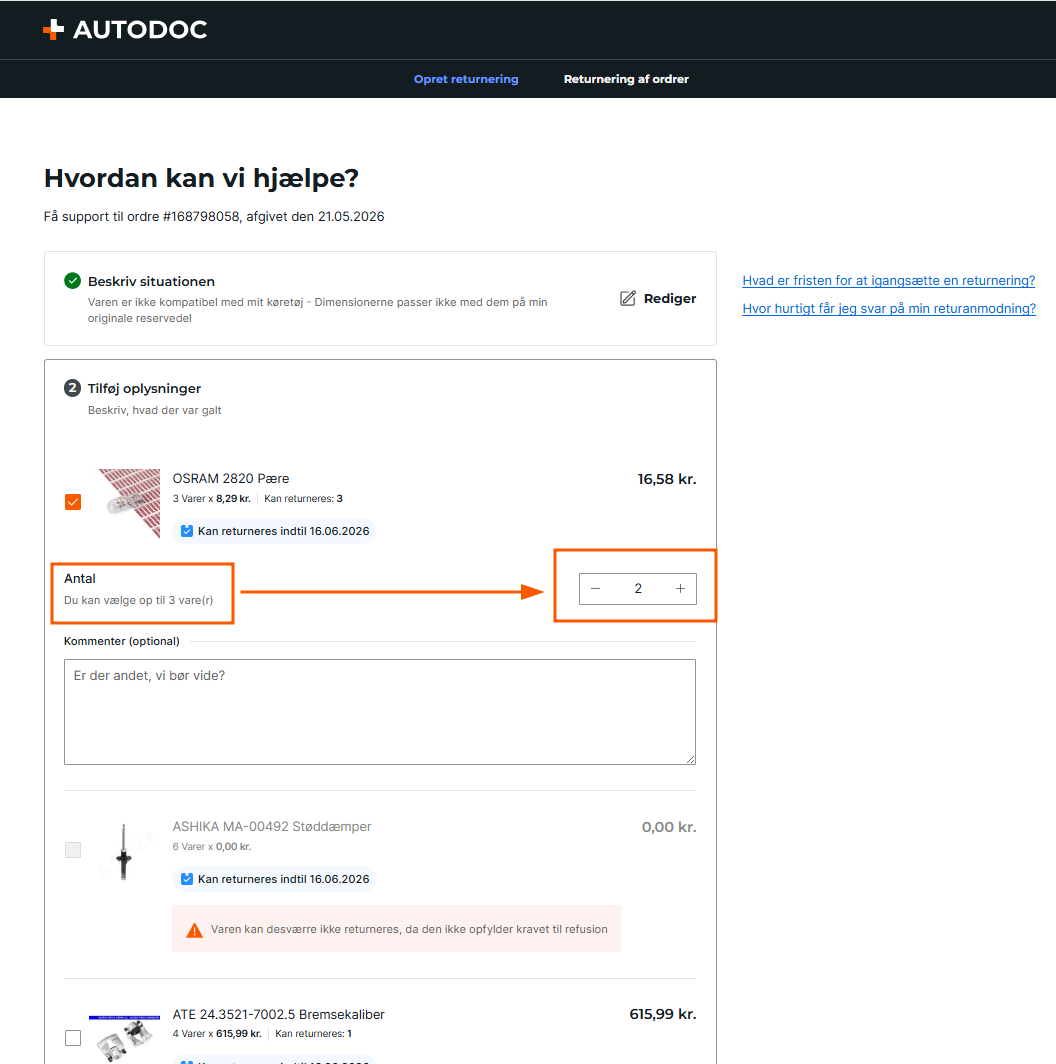Click the ASHIKA shock absorber thumbnail
This screenshot has width=1056, height=1064.
click(124, 852)
